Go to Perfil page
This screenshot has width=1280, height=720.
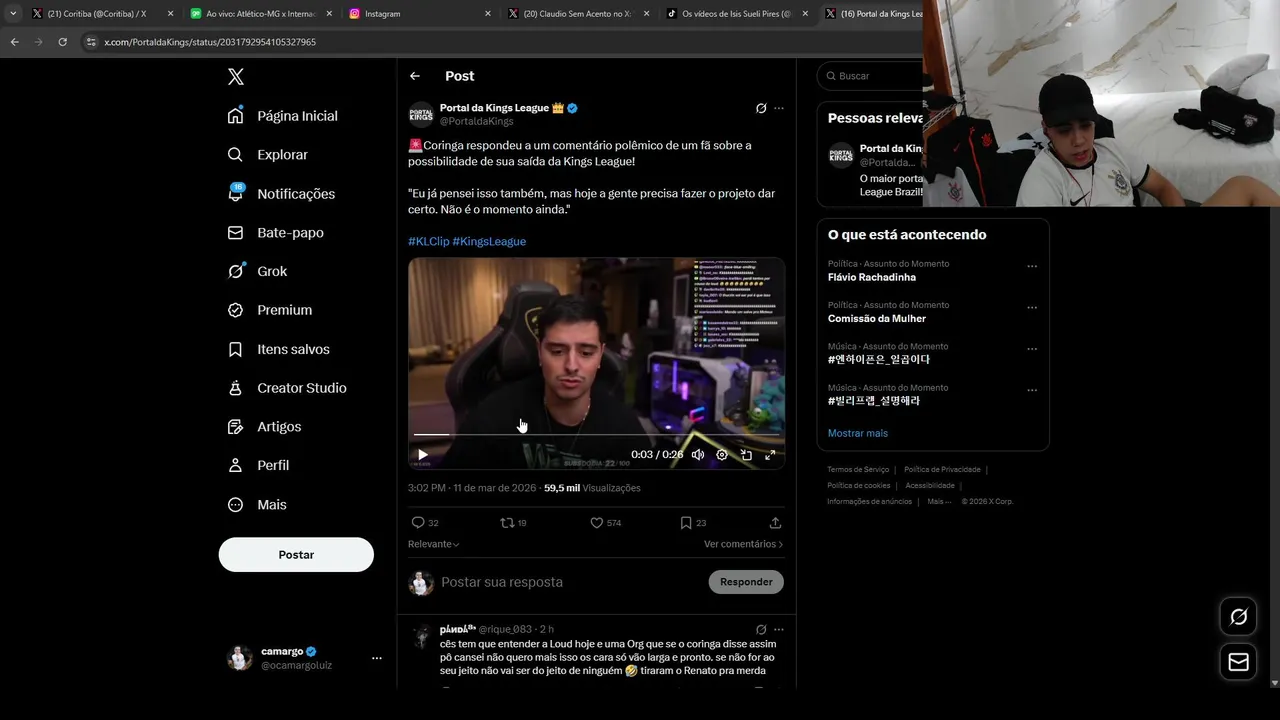pos(258,466)
